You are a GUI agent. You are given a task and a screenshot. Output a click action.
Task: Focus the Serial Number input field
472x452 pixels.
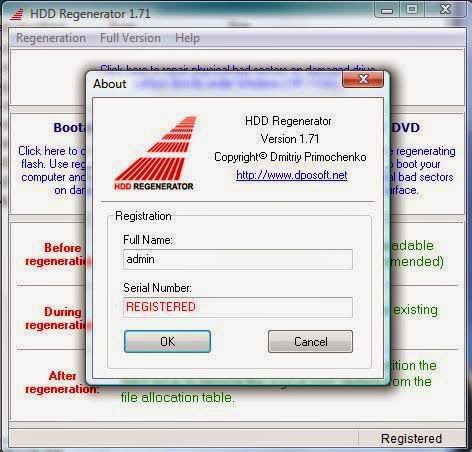238,307
